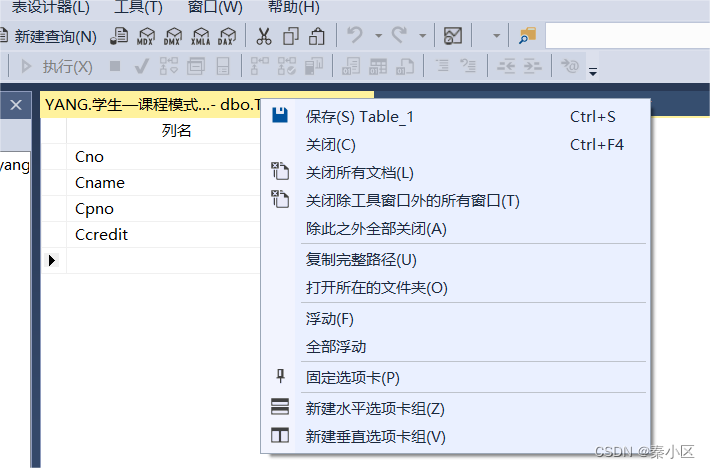Choose 新建水平选项卡组 menu item
This screenshot has height=468, width=710.
pos(456,409)
